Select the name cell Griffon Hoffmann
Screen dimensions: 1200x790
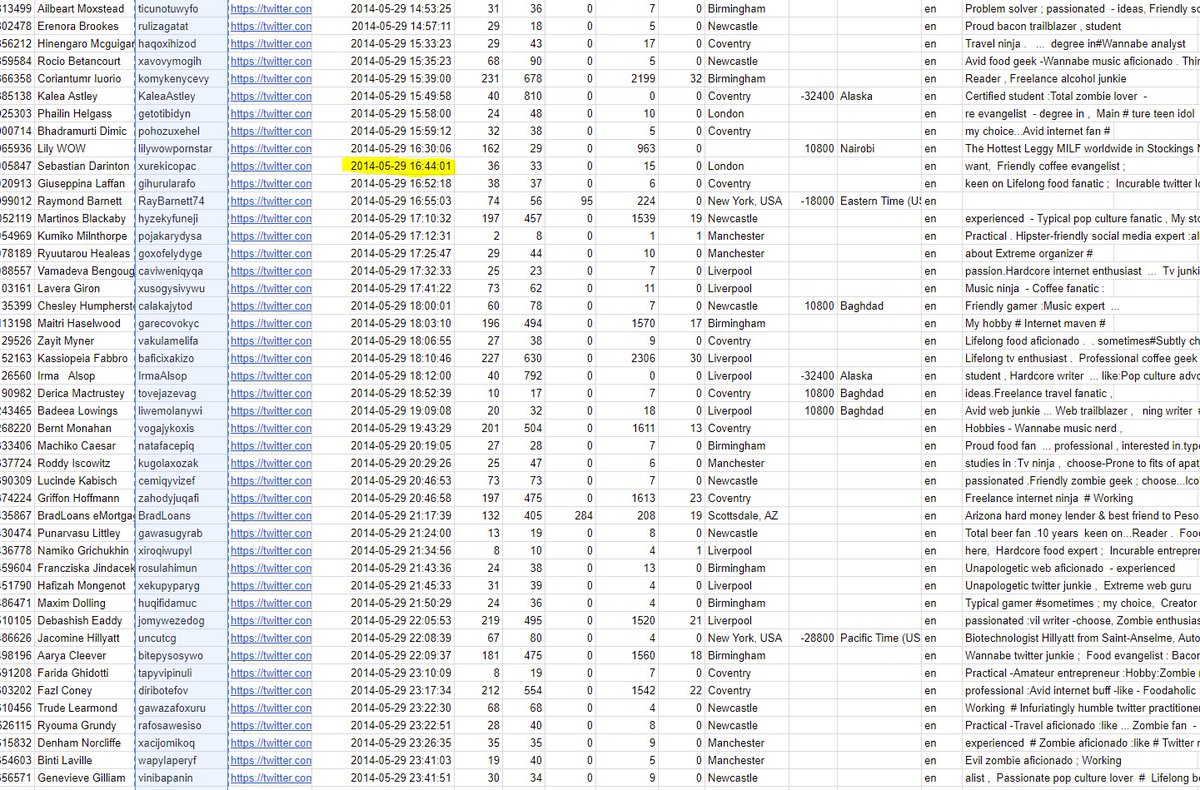point(79,499)
